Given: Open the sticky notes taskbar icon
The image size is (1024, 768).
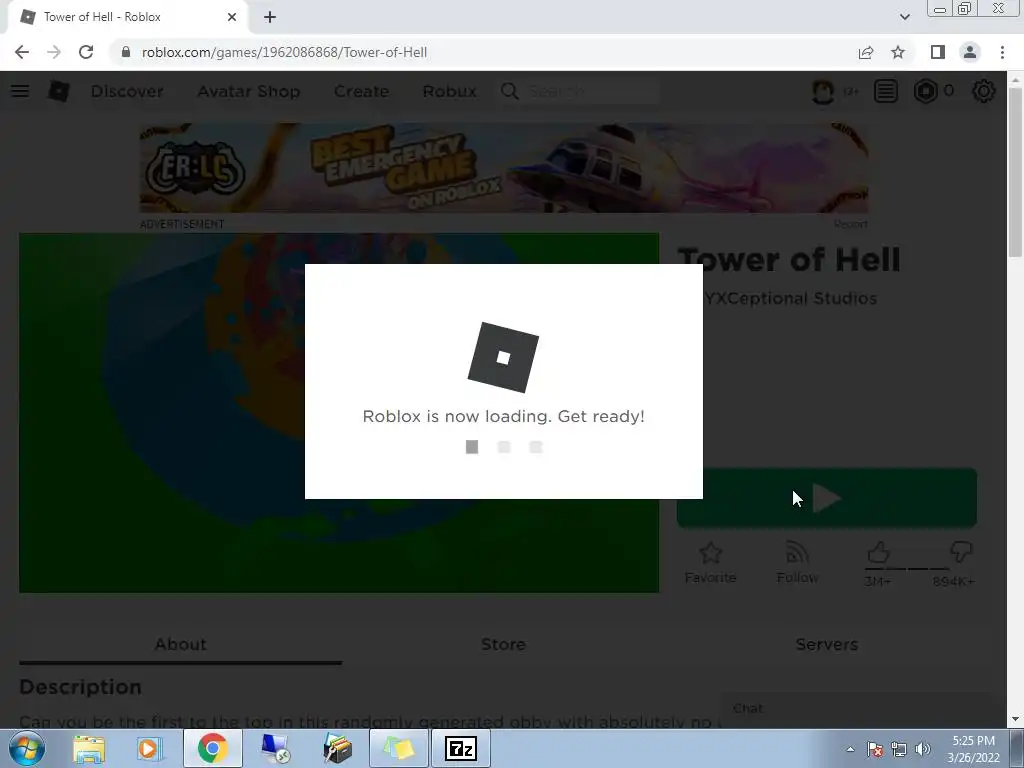Looking at the screenshot, I should point(398,748).
